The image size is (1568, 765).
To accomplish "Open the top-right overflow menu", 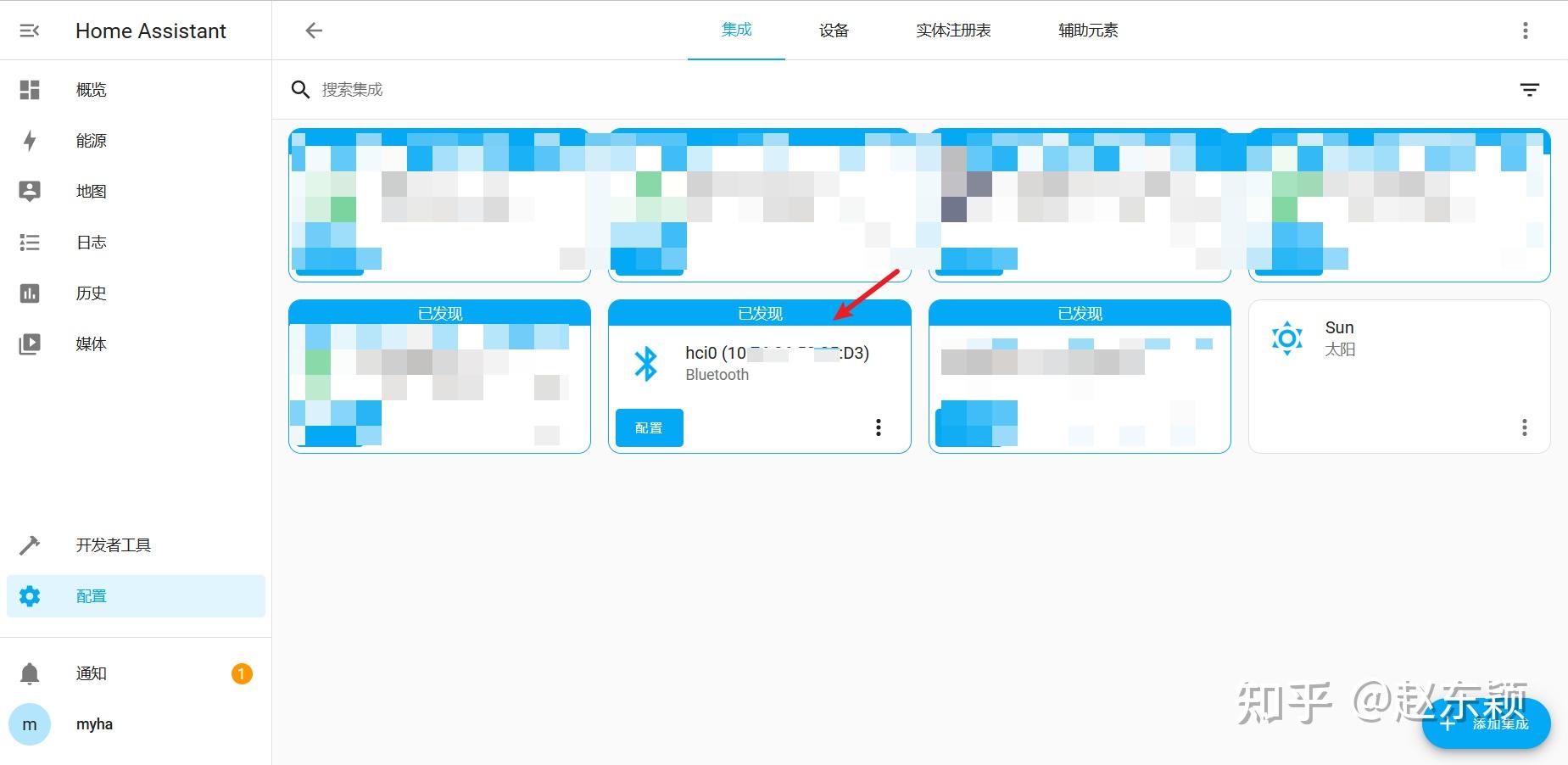I will tap(1526, 31).
